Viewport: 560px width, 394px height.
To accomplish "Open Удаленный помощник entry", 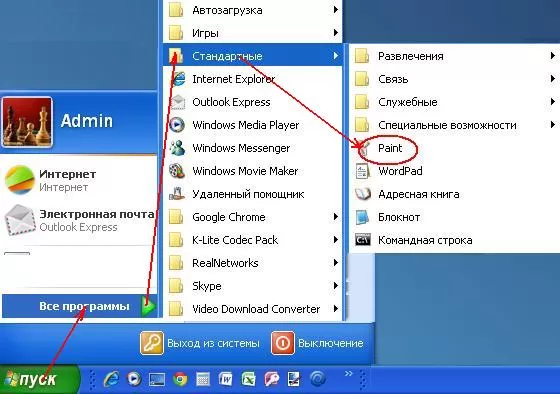I will [253, 194].
